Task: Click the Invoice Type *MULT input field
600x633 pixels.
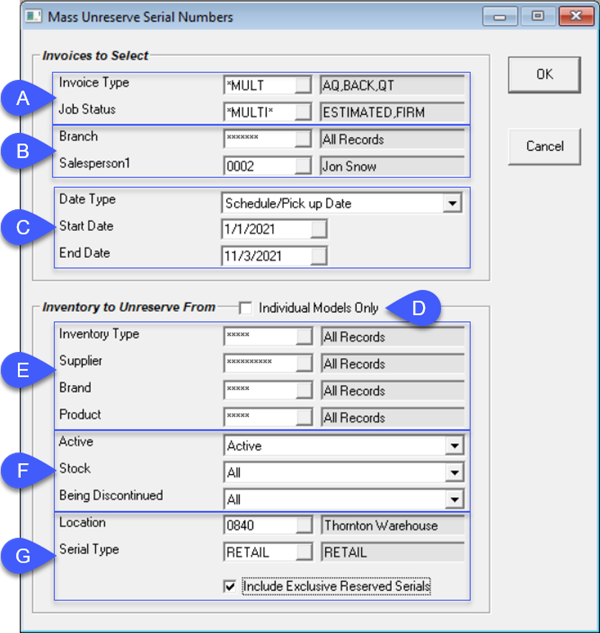Action: tap(260, 86)
